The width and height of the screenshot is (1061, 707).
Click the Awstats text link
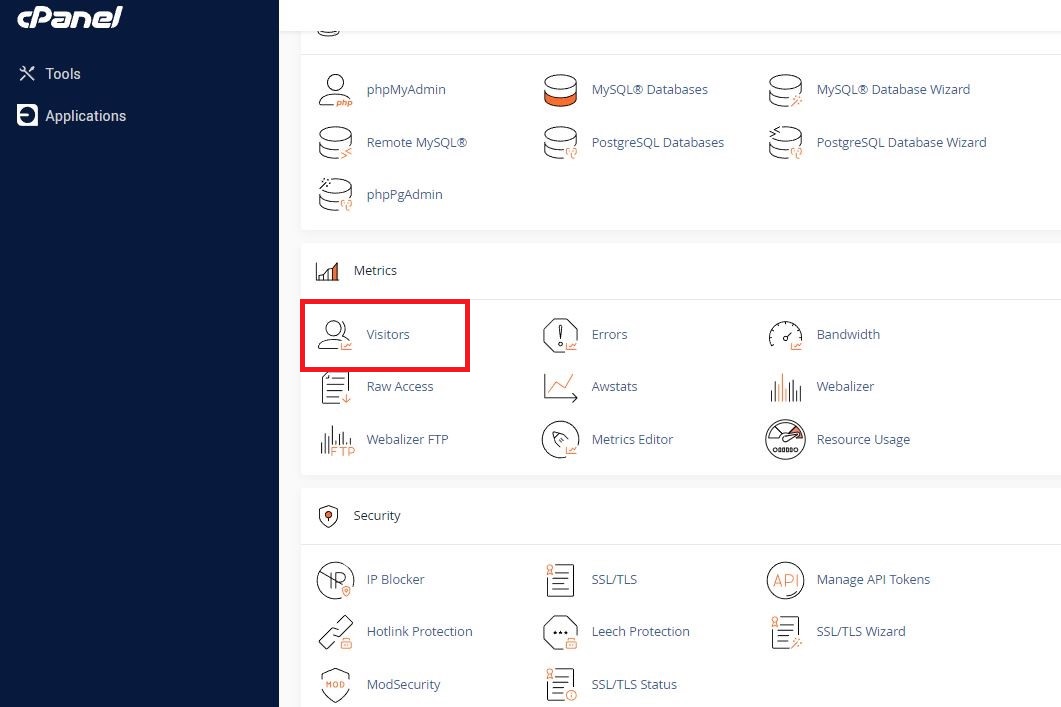[x=614, y=387]
